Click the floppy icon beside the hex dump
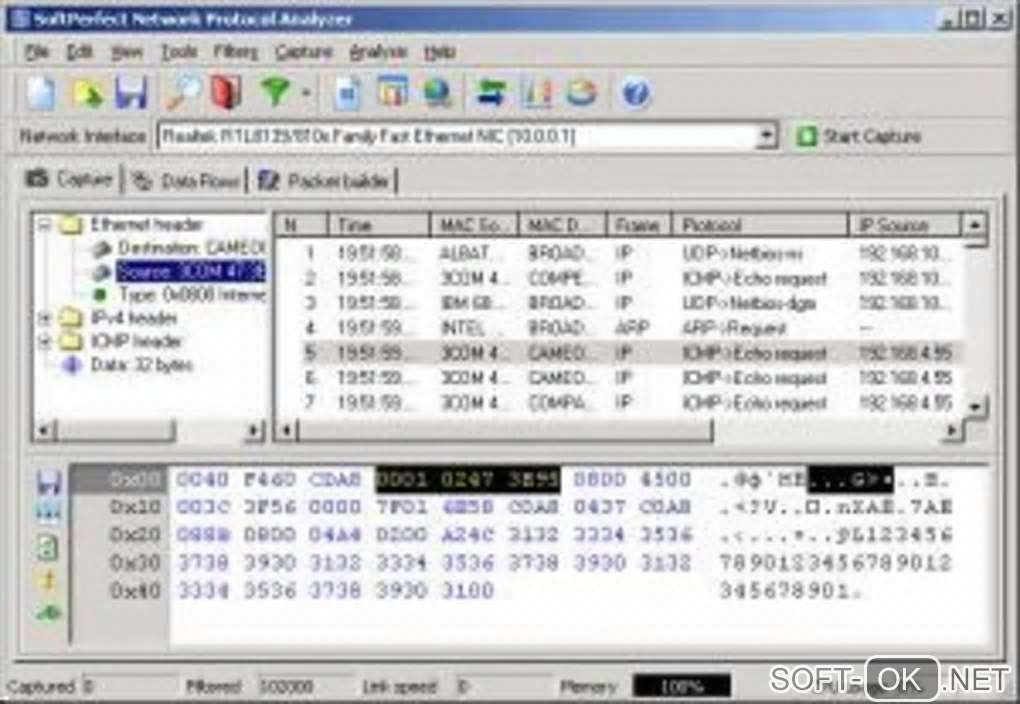1020x704 pixels. click(49, 482)
